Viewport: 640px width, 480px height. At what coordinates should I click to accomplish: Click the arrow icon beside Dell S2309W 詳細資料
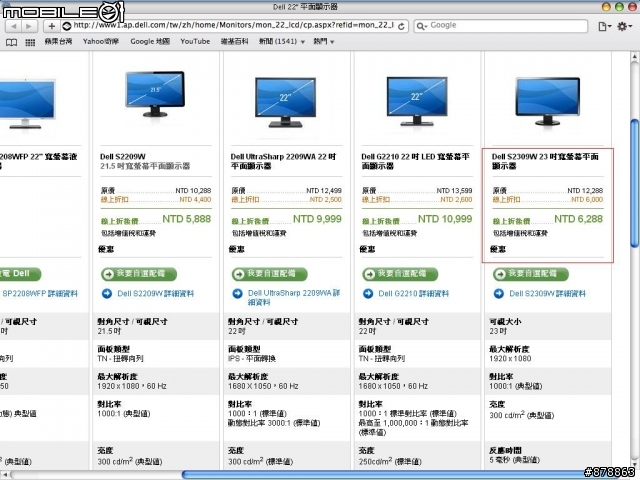pos(499,293)
